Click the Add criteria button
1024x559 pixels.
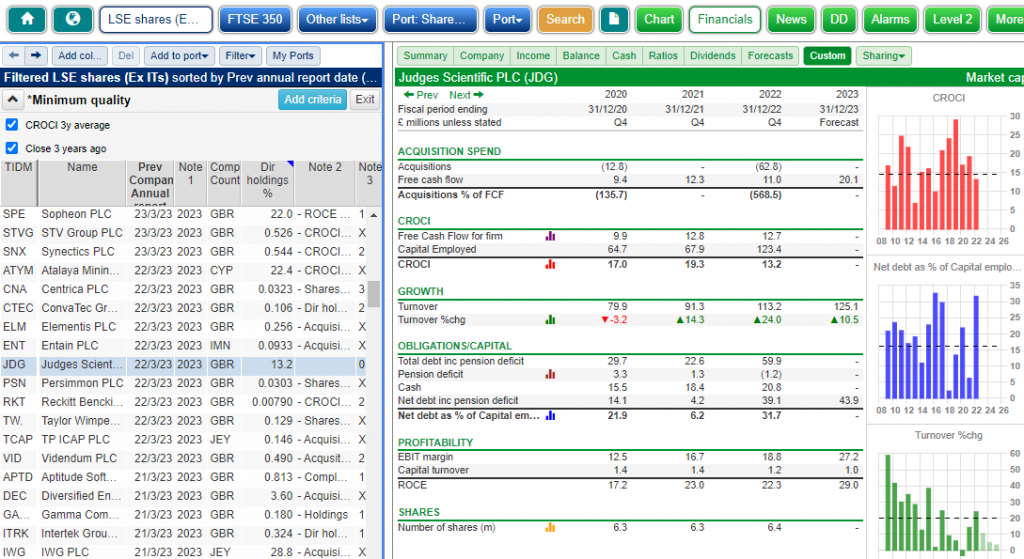point(312,99)
